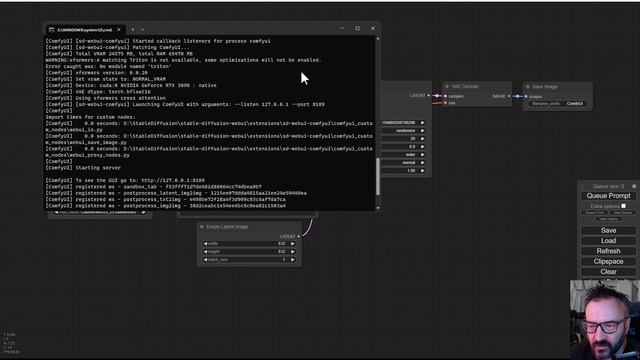640x360 pixels.
Task: Click the Load workflow button
Action: click(x=608, y=241)
